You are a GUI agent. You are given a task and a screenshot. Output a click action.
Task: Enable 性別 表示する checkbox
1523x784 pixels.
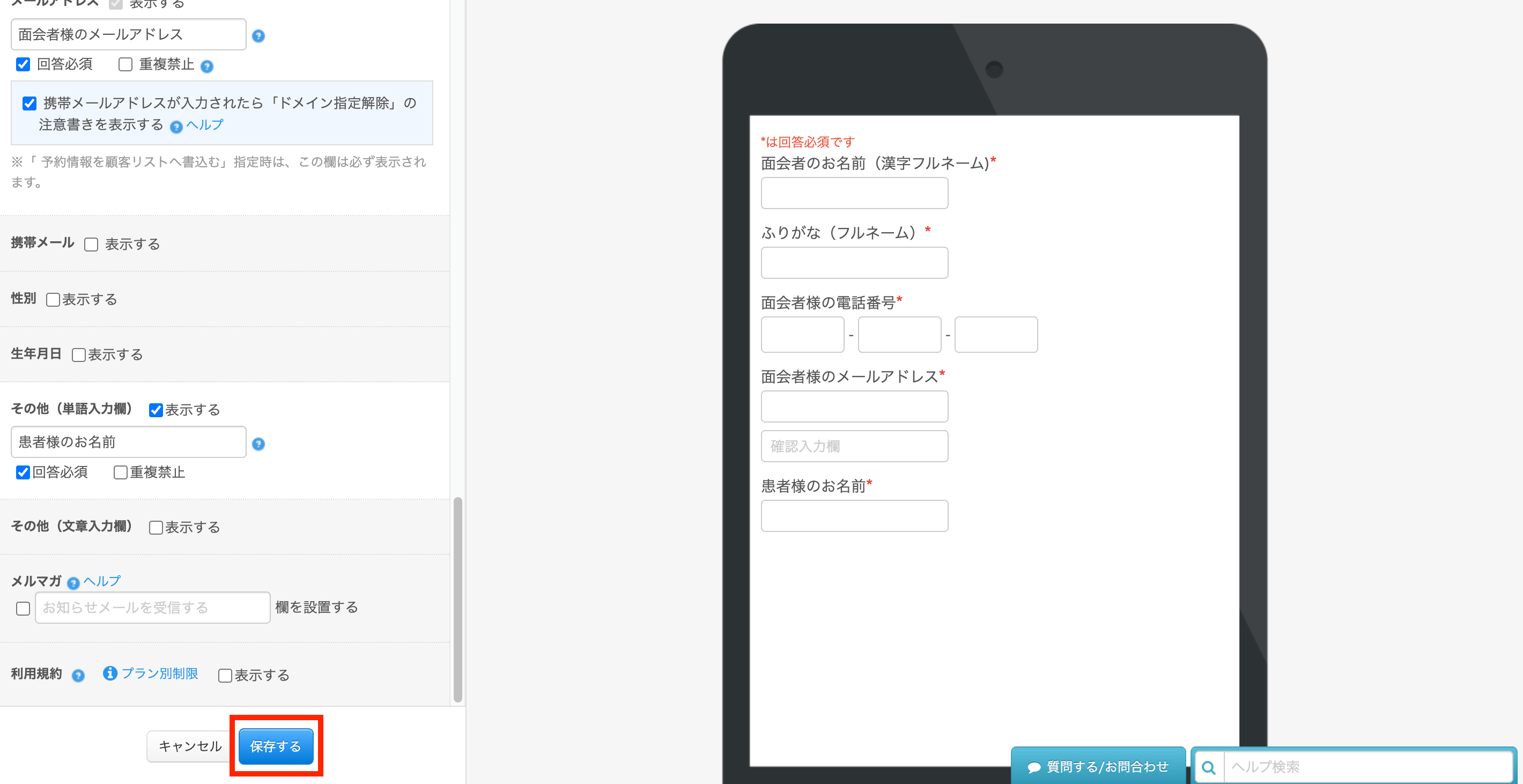53,300
